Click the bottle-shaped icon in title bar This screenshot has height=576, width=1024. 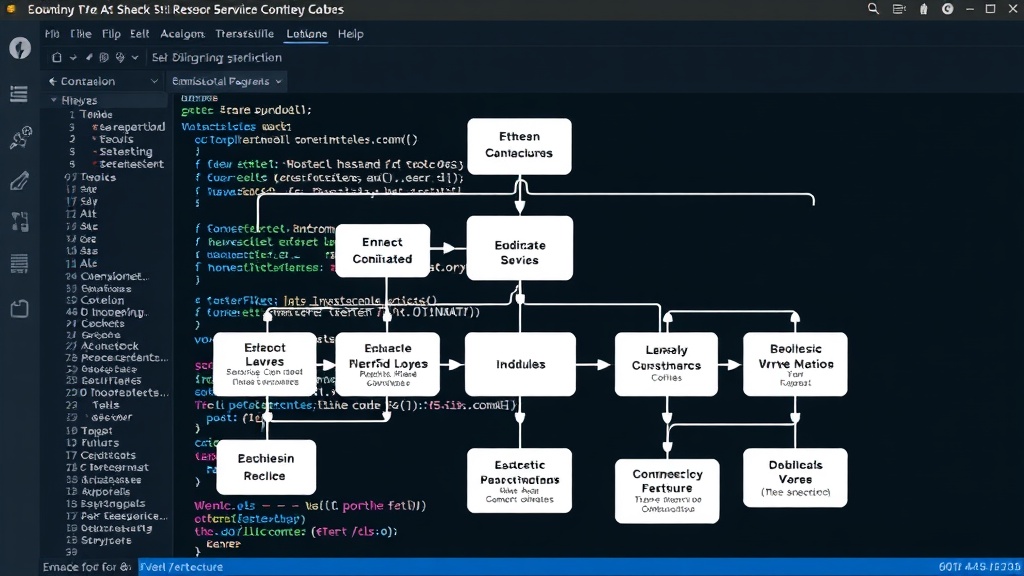click(923, 9)
